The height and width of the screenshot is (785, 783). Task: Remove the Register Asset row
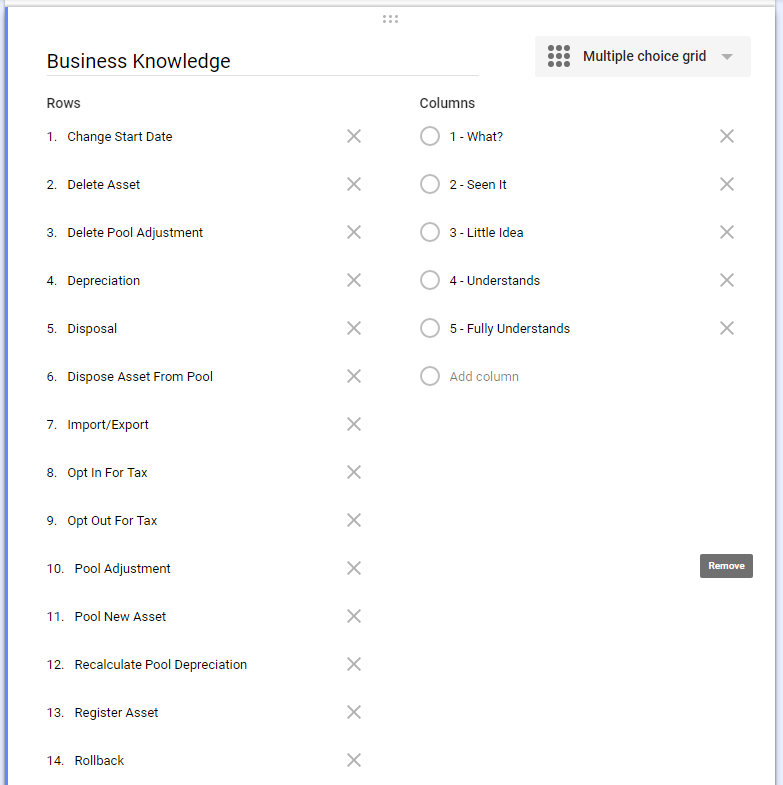[354, 712]
